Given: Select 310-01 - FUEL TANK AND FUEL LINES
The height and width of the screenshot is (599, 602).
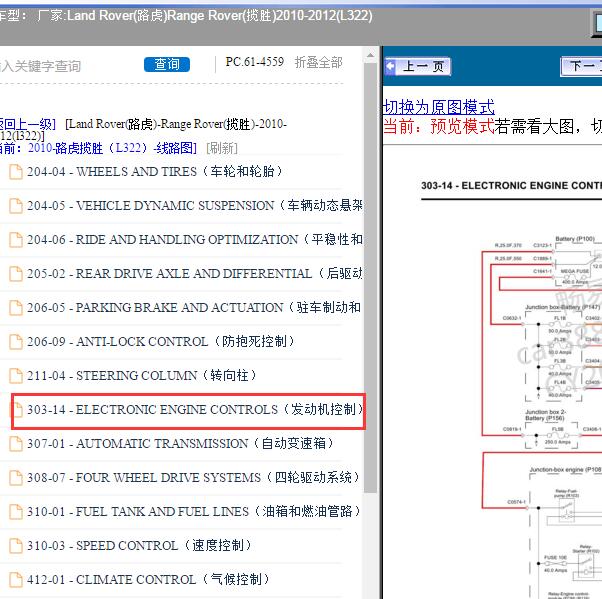Looking at the screenshot, I should point(194,511).
